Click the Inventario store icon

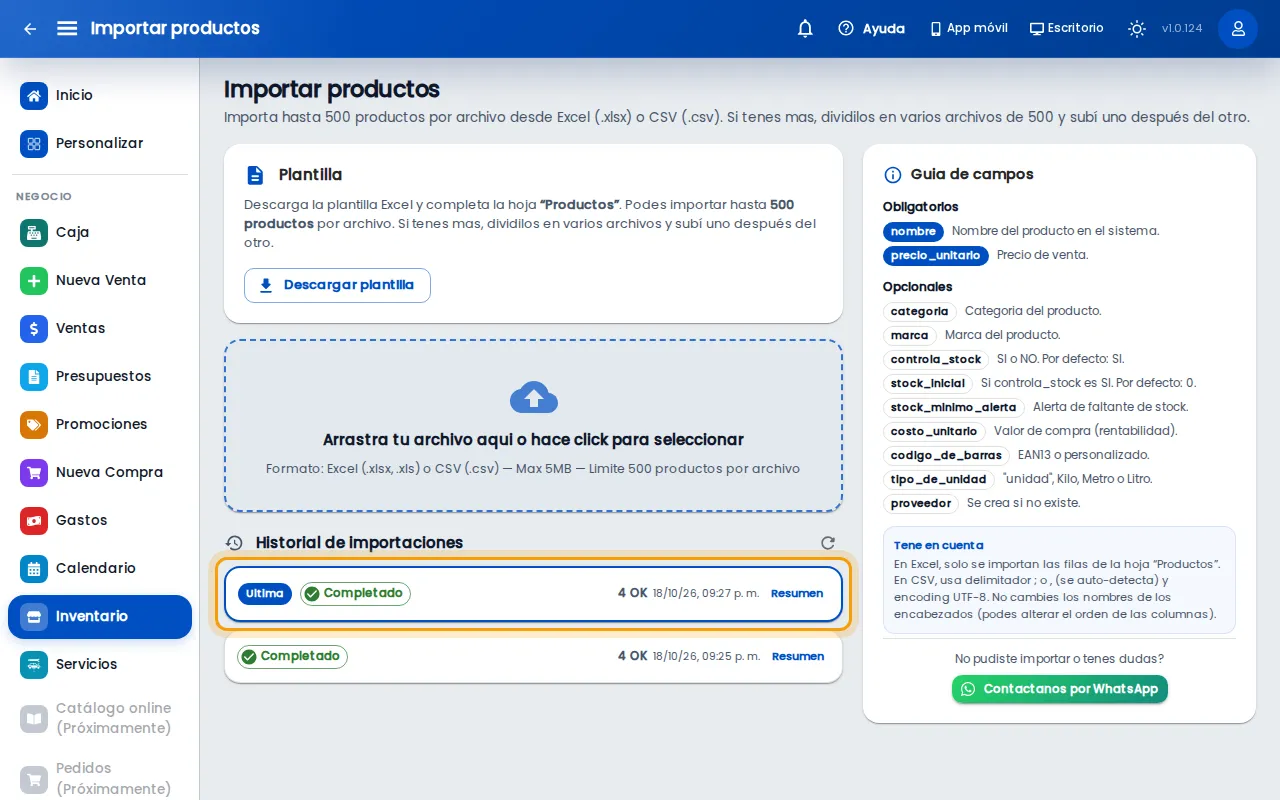point(34,616)
